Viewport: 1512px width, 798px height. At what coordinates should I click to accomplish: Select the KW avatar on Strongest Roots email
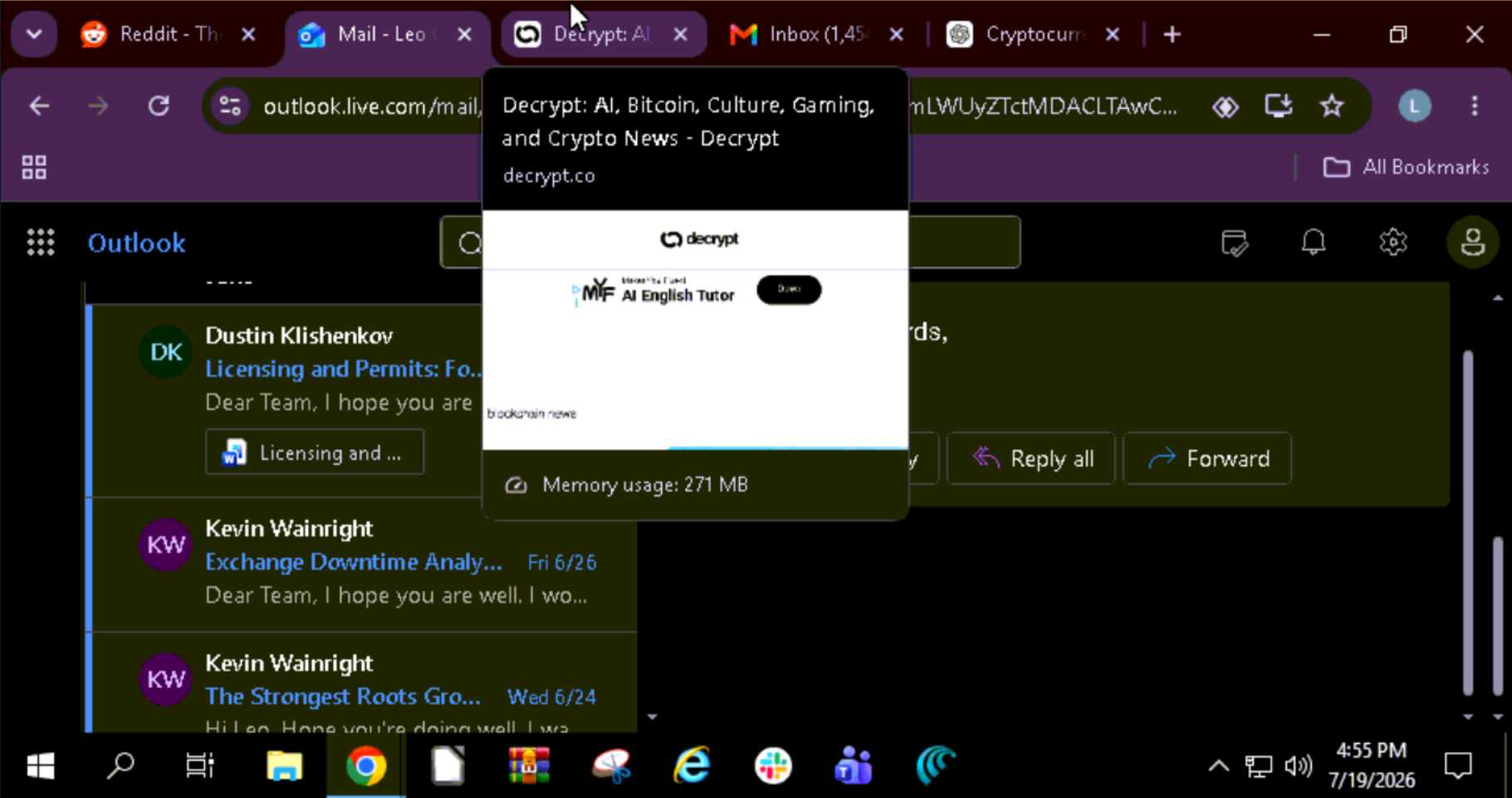(165, 679)
